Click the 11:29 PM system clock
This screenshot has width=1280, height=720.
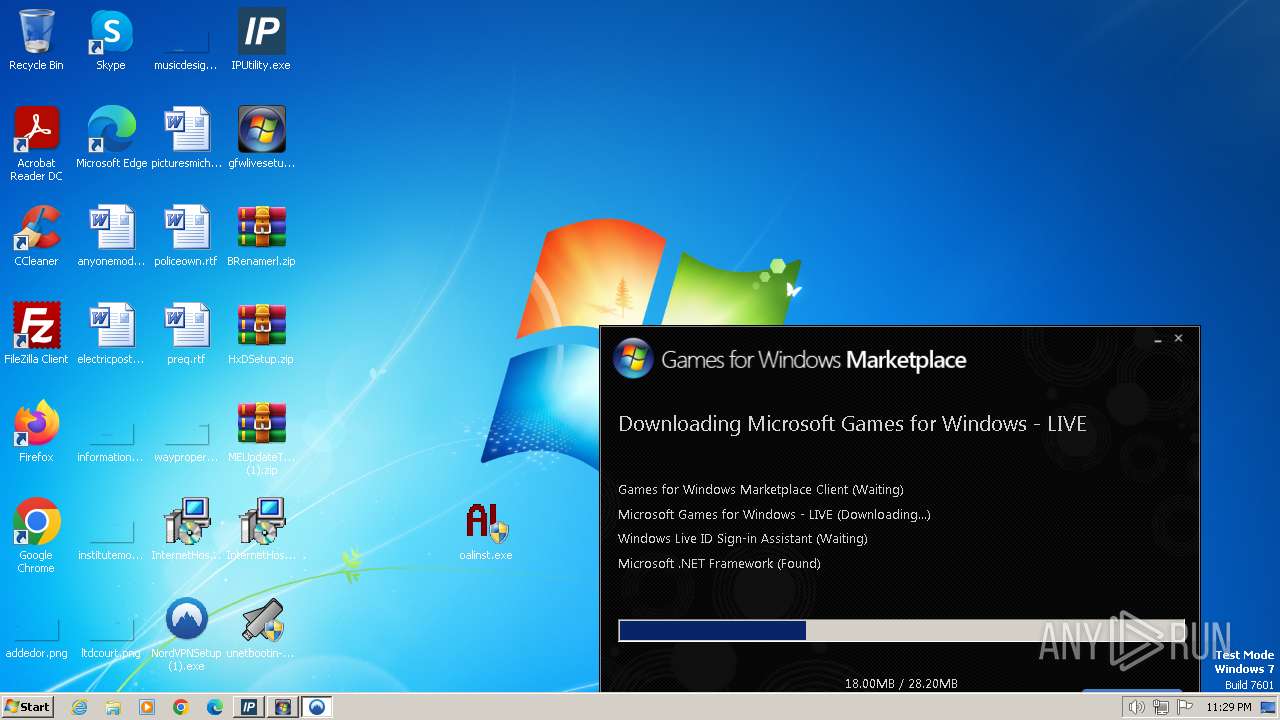(1229, 707)
